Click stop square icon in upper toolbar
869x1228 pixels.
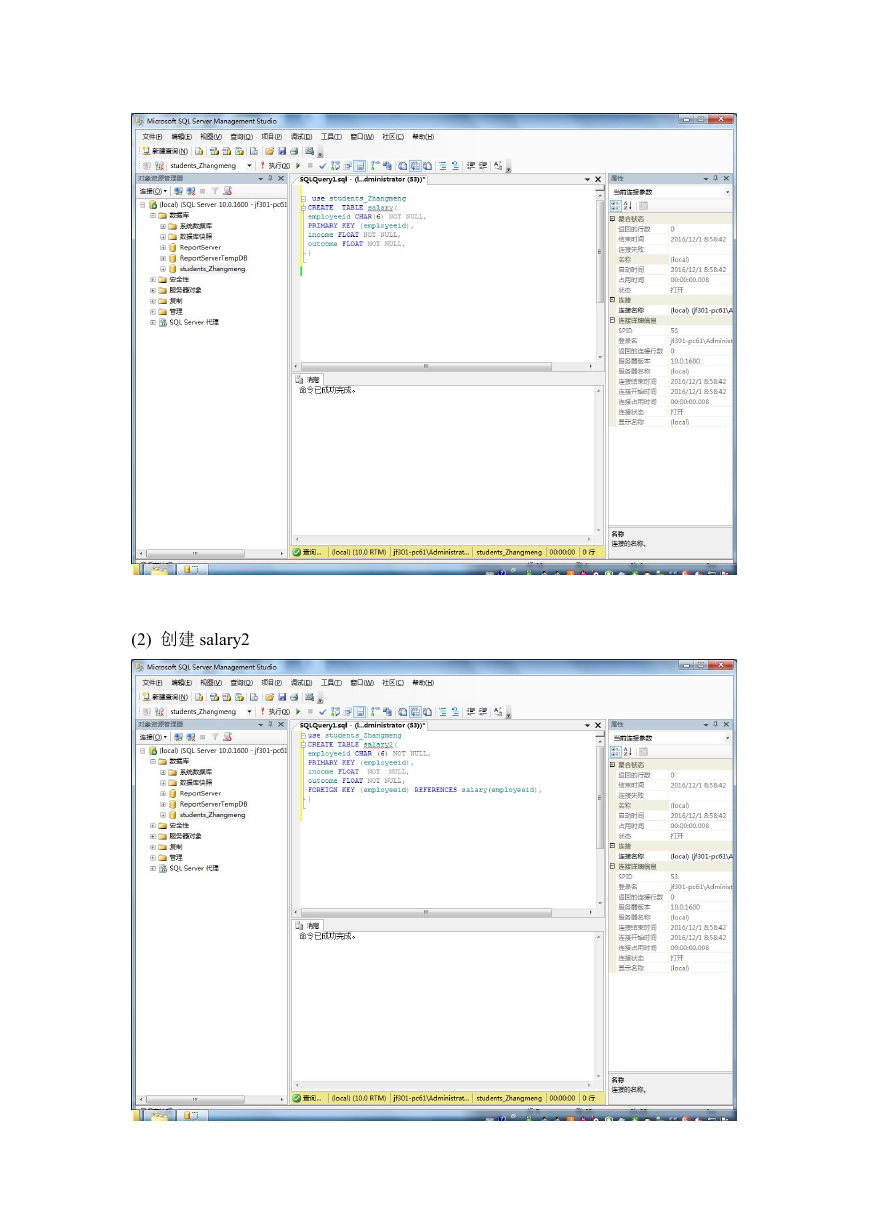310,165
